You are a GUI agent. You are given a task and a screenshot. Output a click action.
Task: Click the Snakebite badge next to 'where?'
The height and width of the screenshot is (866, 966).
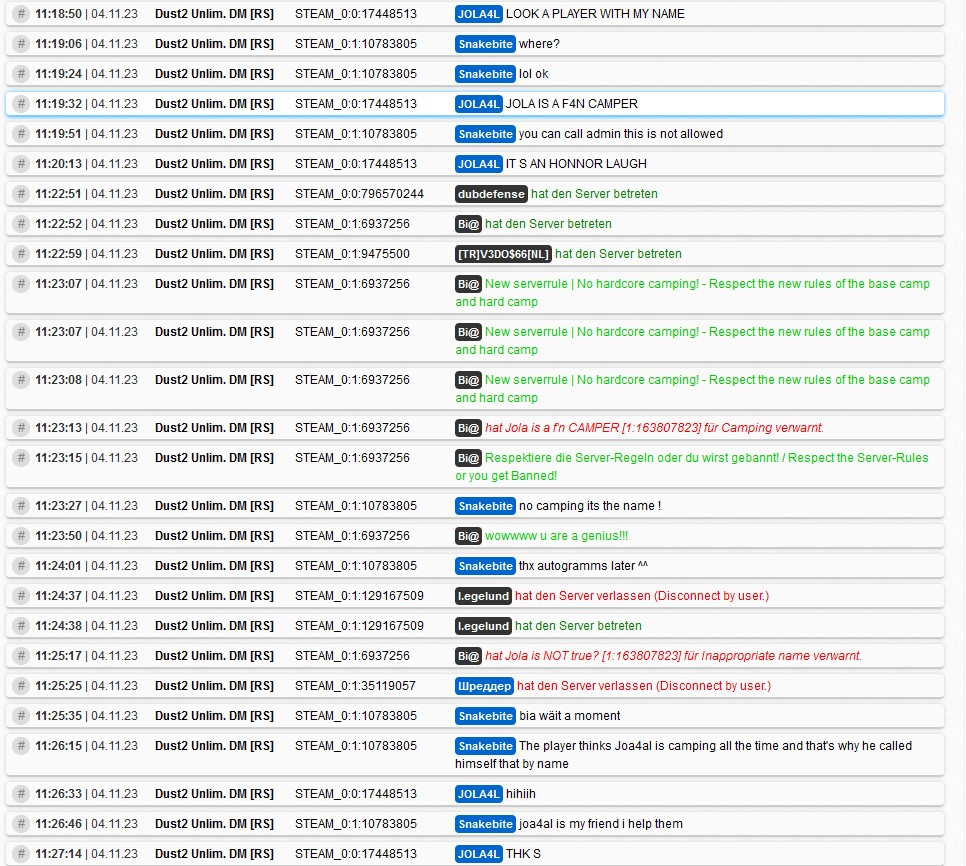tap(485, 44)
